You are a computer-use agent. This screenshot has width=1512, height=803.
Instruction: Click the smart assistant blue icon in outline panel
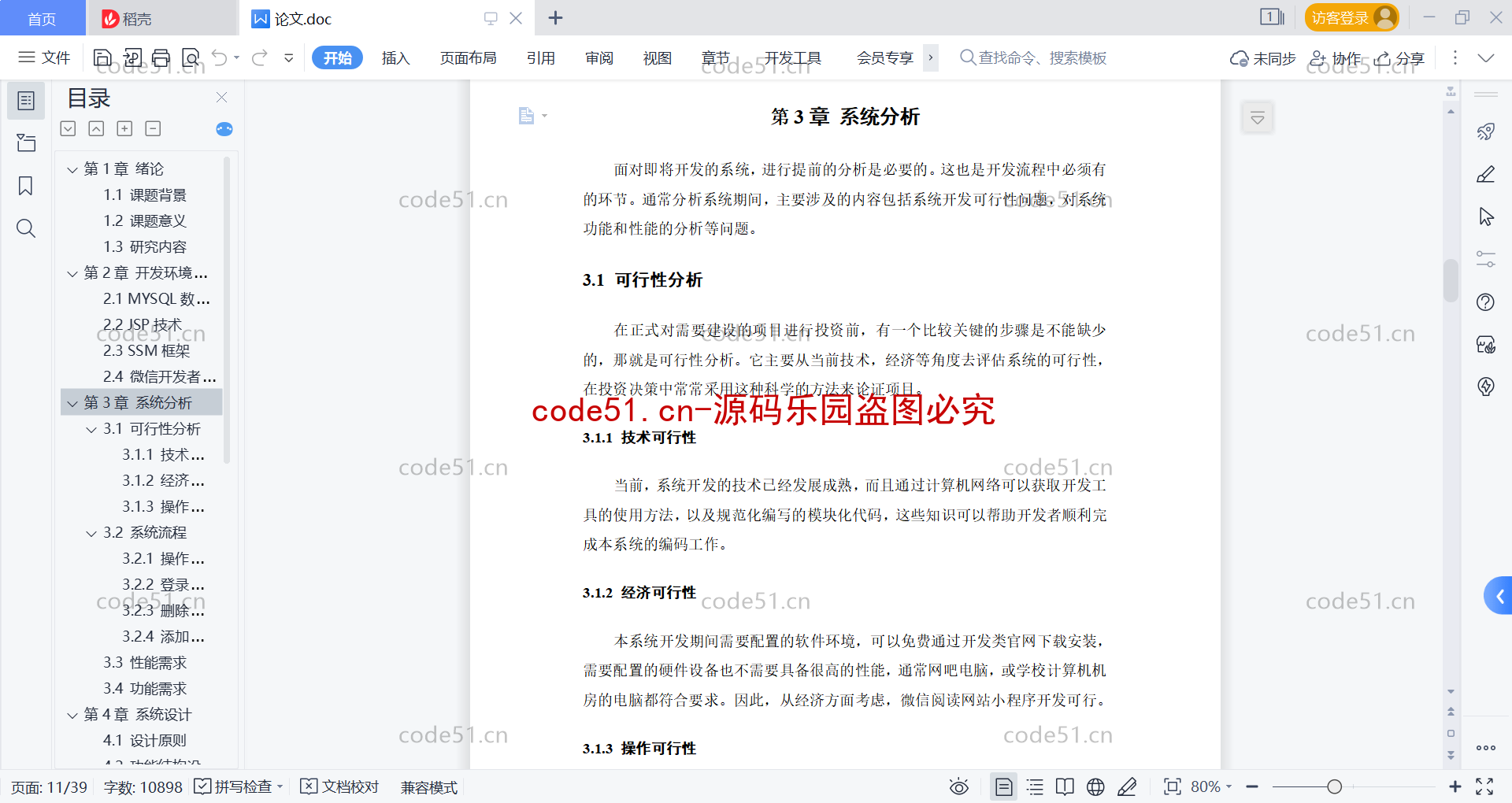pyautogui.click(x=224, y=129)
